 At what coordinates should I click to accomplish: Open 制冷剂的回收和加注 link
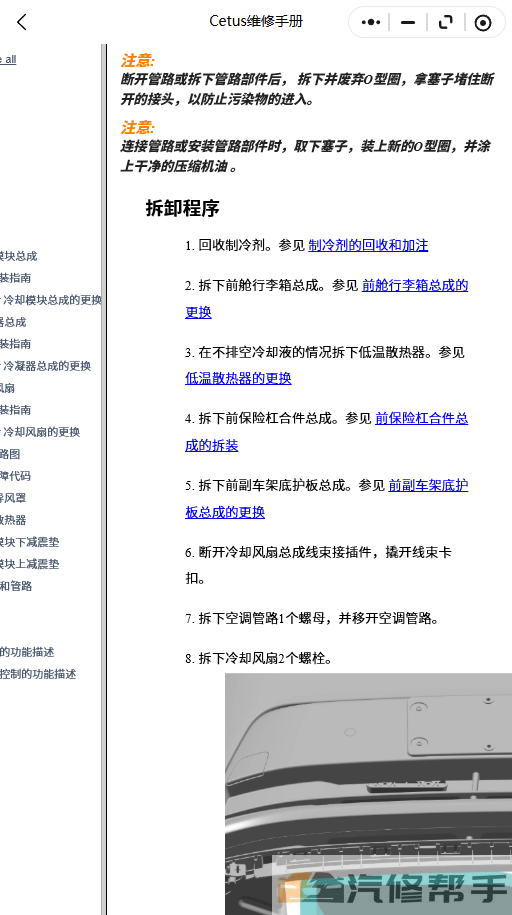click(x=368, y=246)
